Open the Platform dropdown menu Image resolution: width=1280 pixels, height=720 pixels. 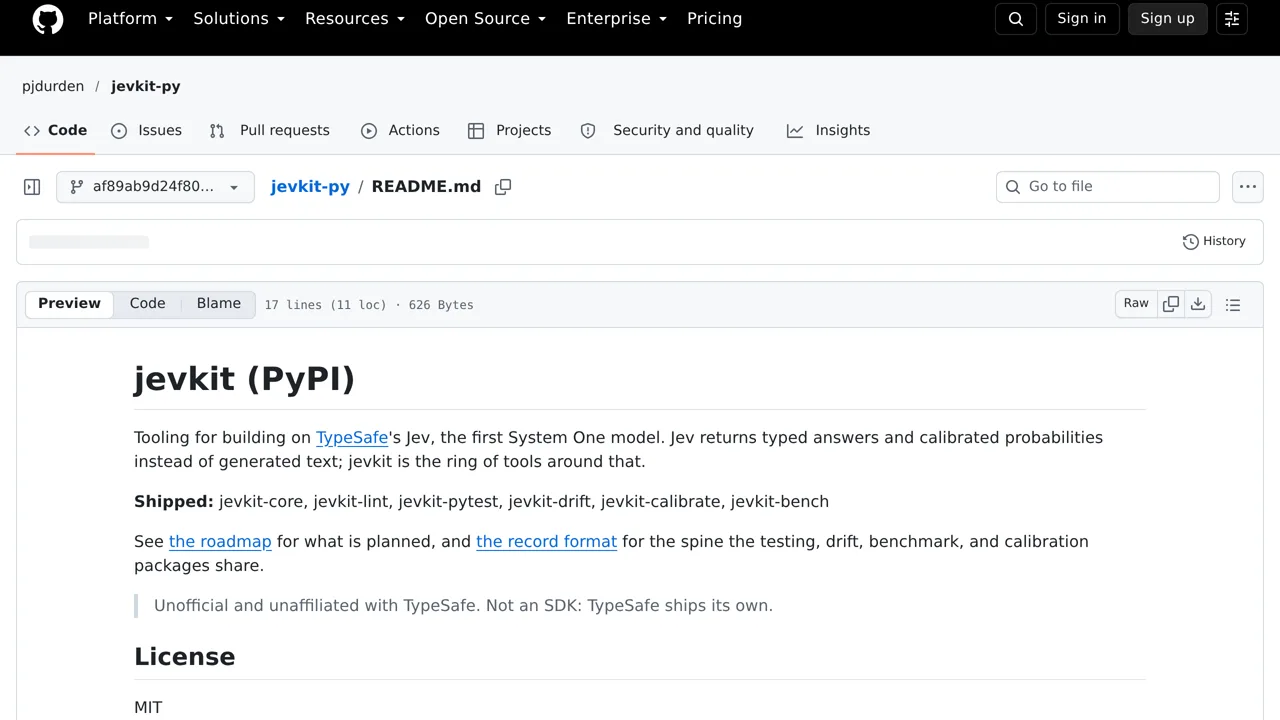pos(130,19)
